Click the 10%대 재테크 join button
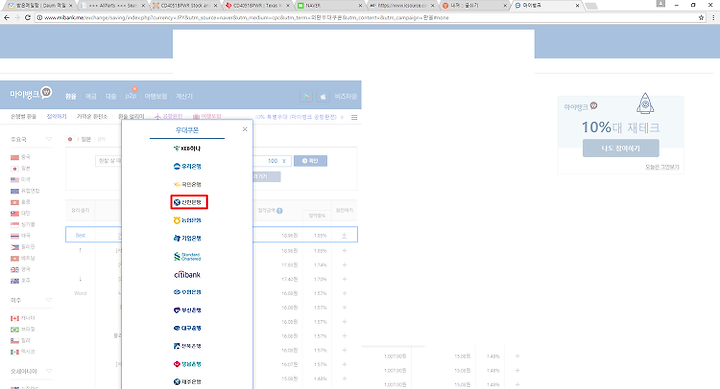The height and width of the screenshot is (389, 720). point(621,148)
